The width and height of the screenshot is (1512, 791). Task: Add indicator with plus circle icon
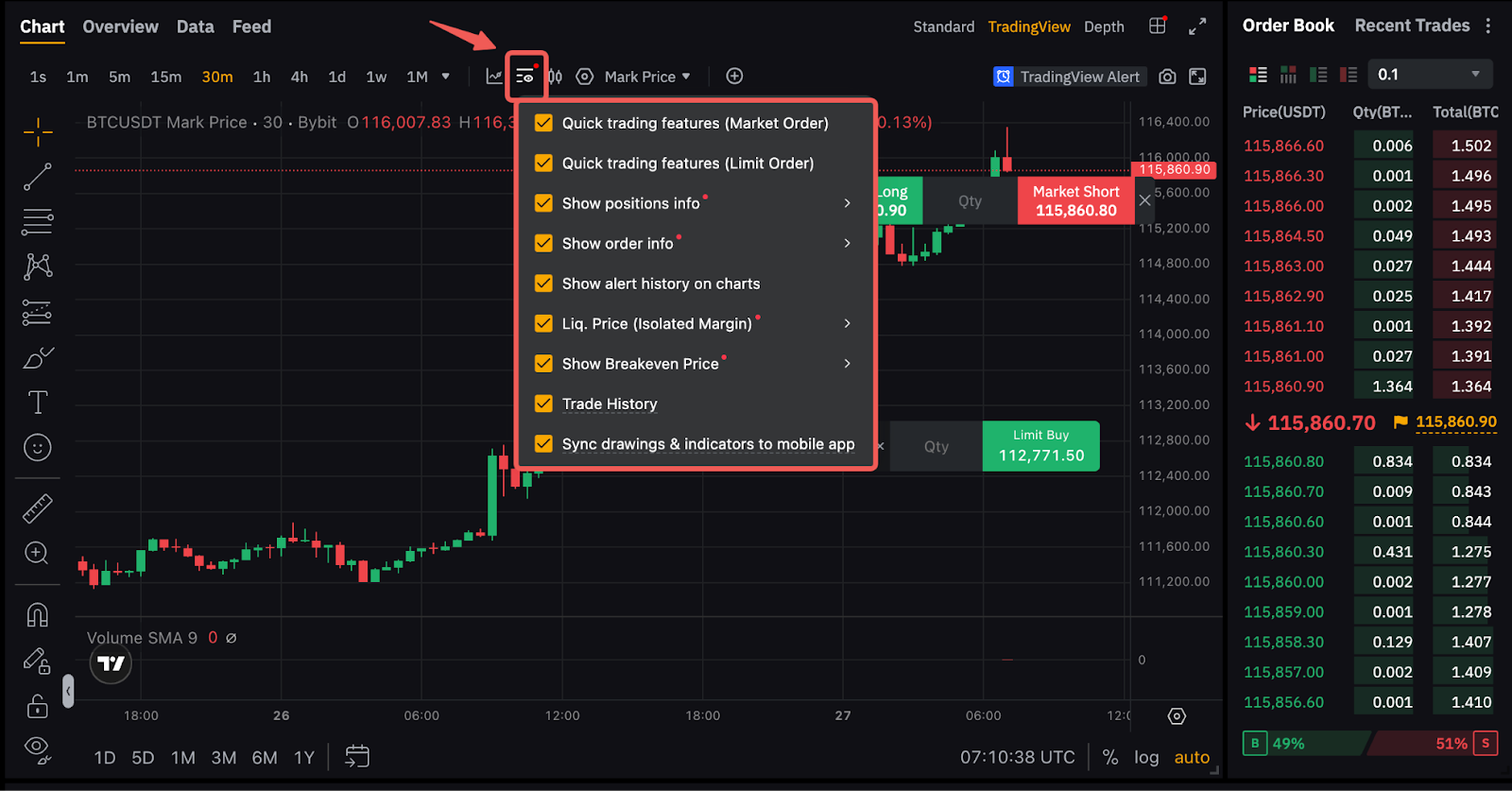[x=734, y=77]
